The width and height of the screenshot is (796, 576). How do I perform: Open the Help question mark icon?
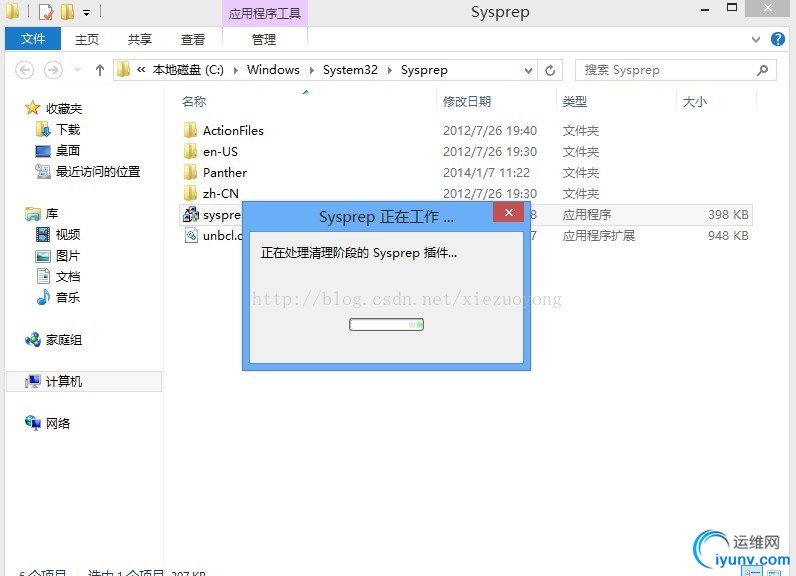[x=778, y=39]
